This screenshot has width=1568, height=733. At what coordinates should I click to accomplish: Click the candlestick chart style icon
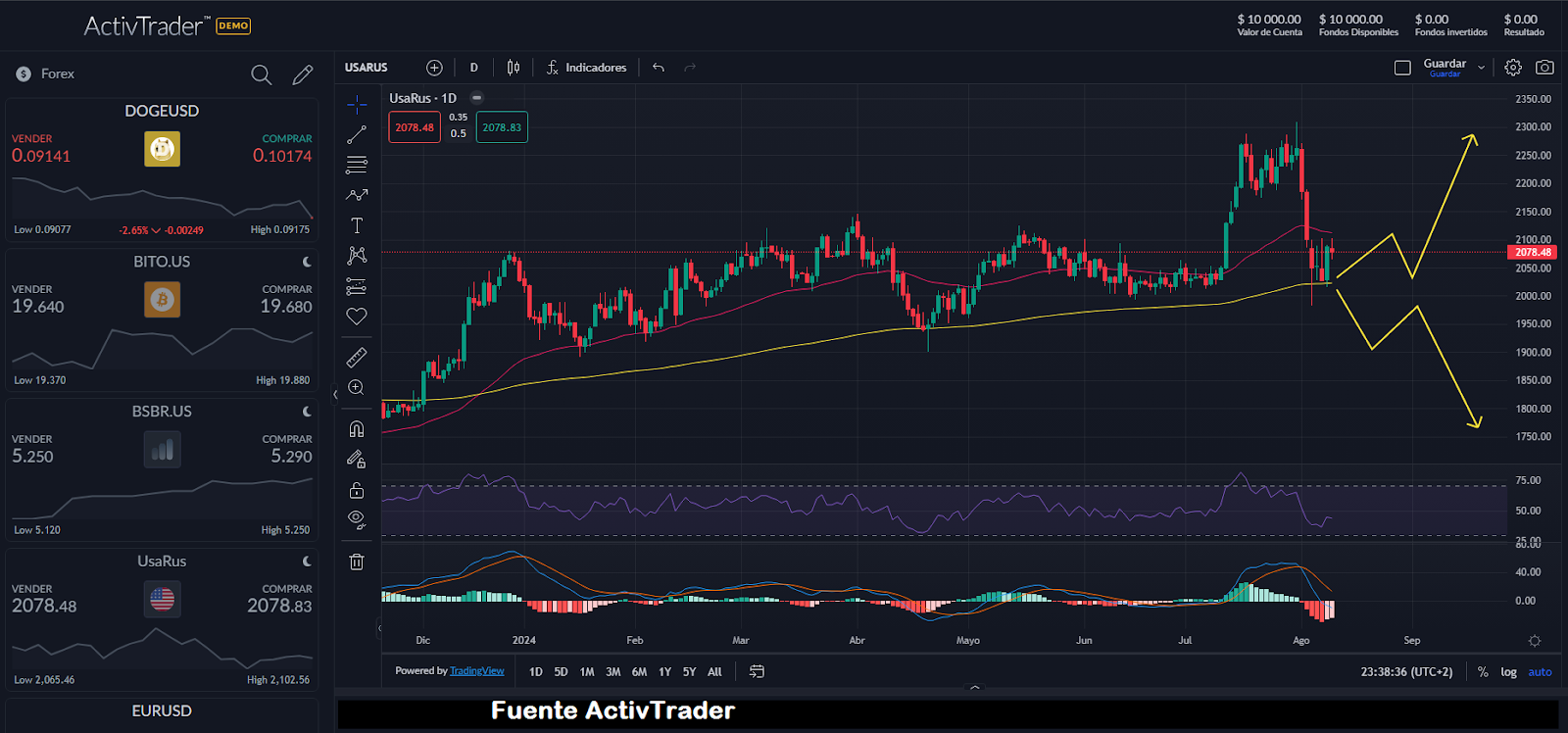tap(514, 68)
